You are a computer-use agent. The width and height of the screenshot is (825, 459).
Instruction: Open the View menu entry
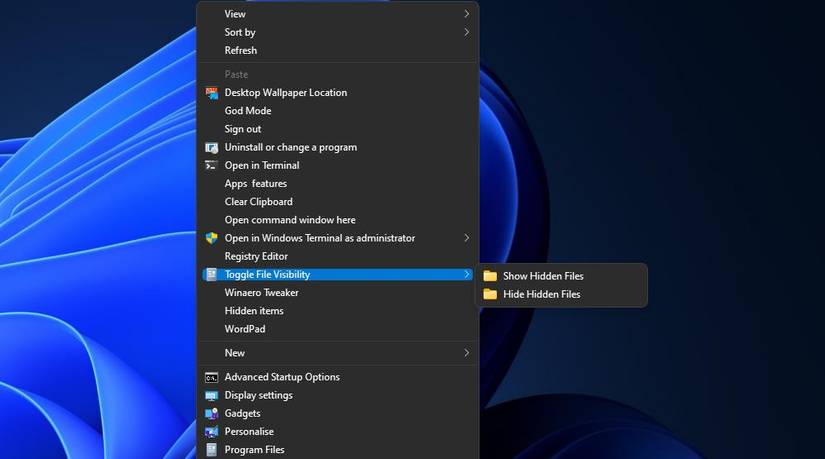coord(338,14)
